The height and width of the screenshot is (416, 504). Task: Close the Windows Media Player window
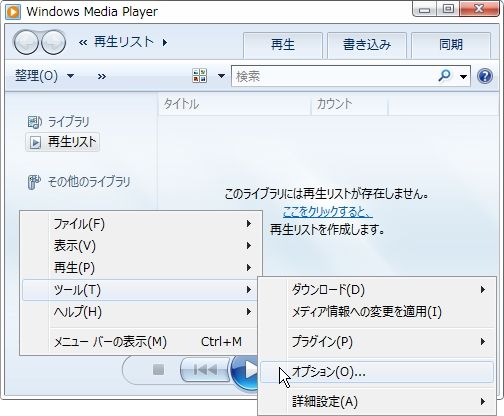[479, 9]
